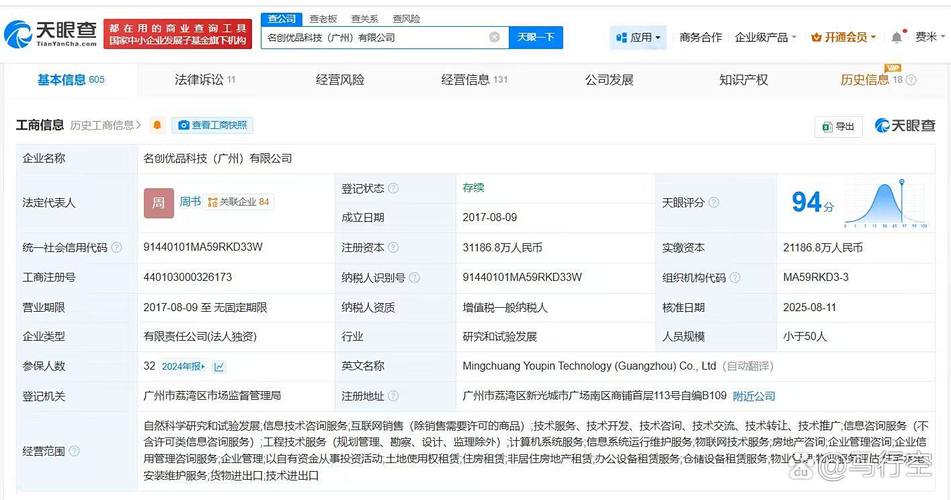This screenshot has width=951, height=500.
Task: Click English name Mingchuang Youpin Technology
Action: pyautogui.click(x=589, y=366)
